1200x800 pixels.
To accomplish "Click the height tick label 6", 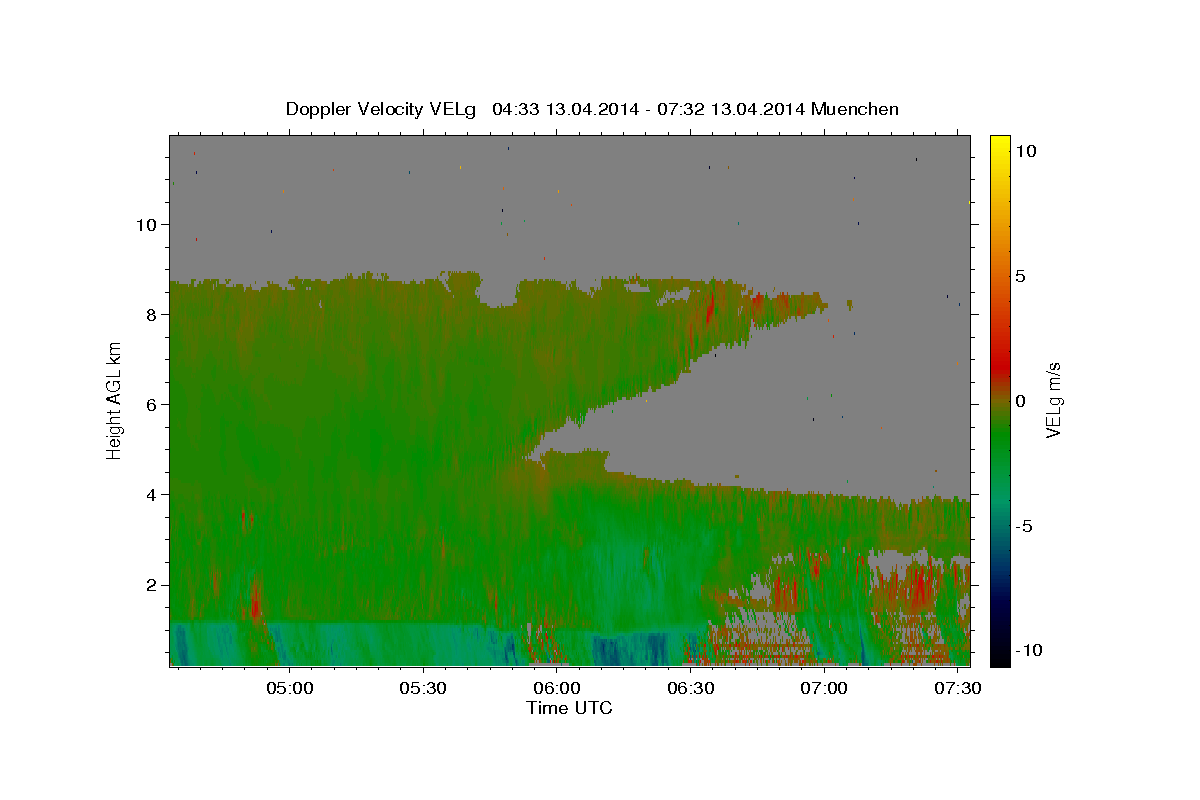I will pos(151,405).
